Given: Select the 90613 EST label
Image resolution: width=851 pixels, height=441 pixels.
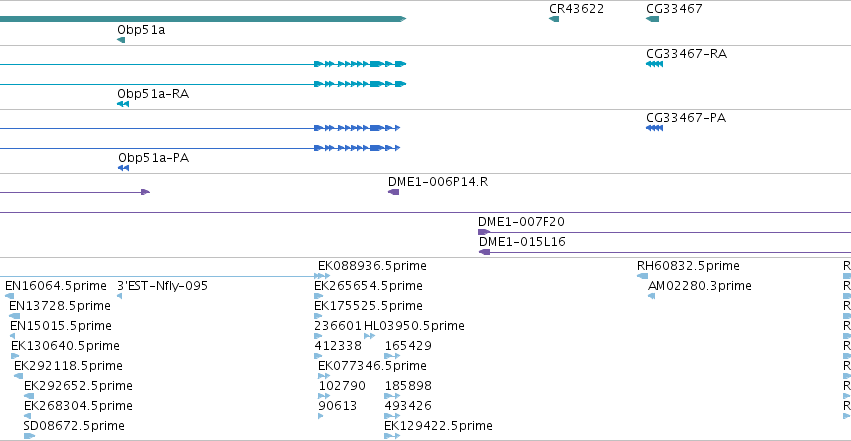Looking at the screenshot, I should click(338, 406).
